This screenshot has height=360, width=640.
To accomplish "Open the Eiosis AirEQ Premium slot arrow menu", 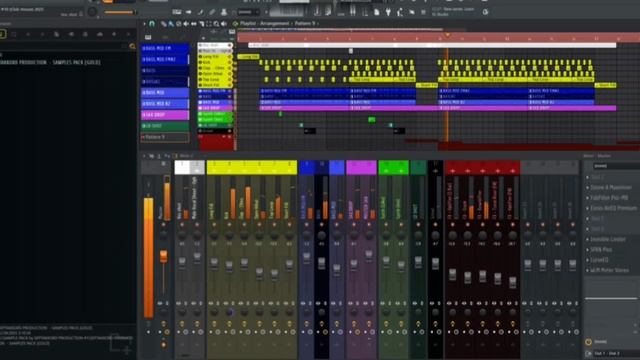I will pyautogui.click(x=587, y=208).
